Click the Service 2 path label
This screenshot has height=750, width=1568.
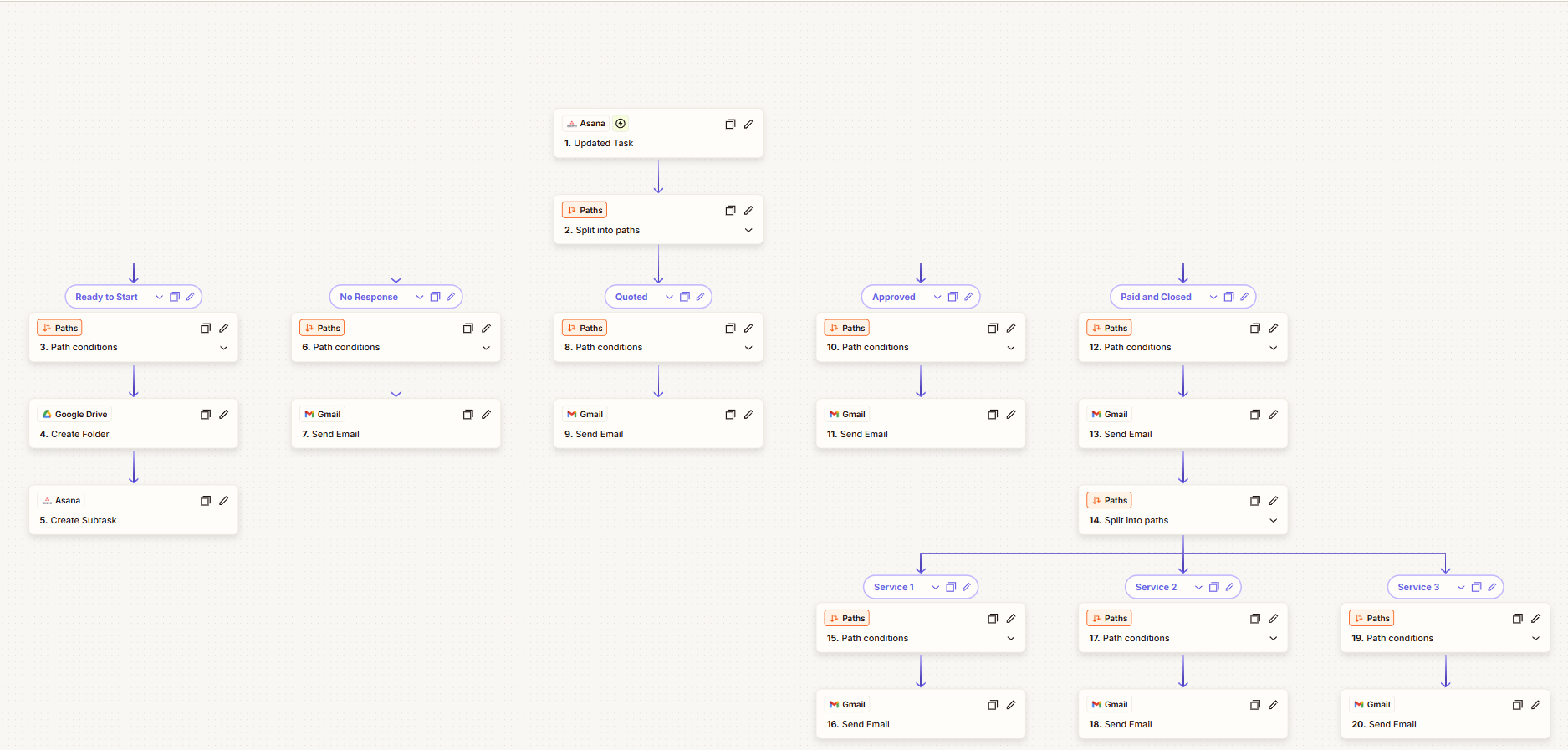click(1156, 587)
